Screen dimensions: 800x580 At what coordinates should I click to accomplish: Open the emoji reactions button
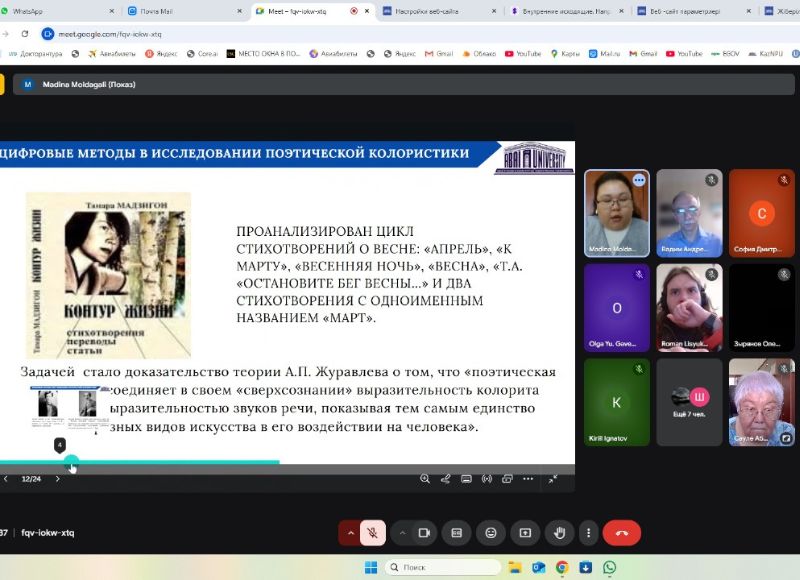(490, 533)
